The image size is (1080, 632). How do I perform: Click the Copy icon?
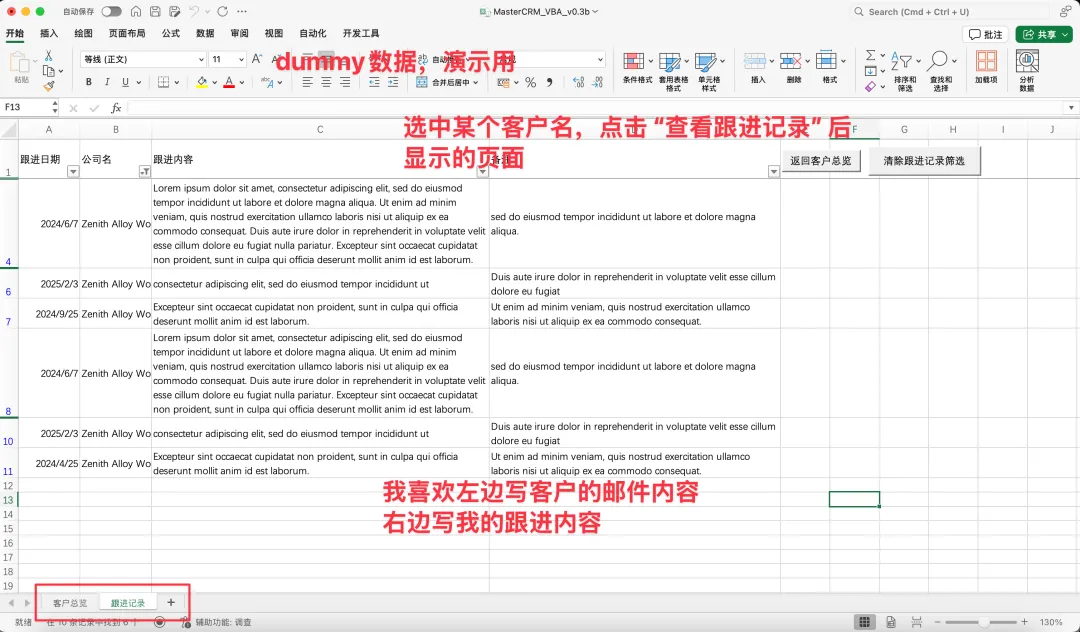point(48,71)
